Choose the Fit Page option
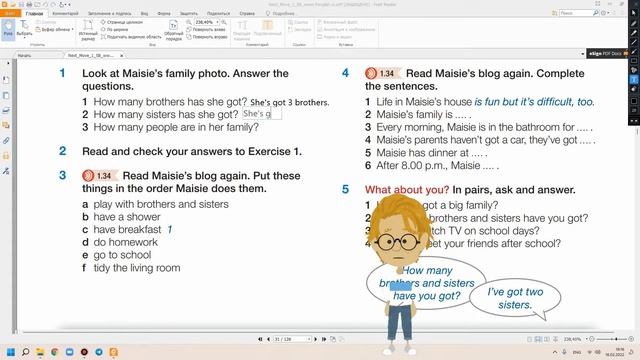Screen dimensions: 640x360 click(122, 22)
